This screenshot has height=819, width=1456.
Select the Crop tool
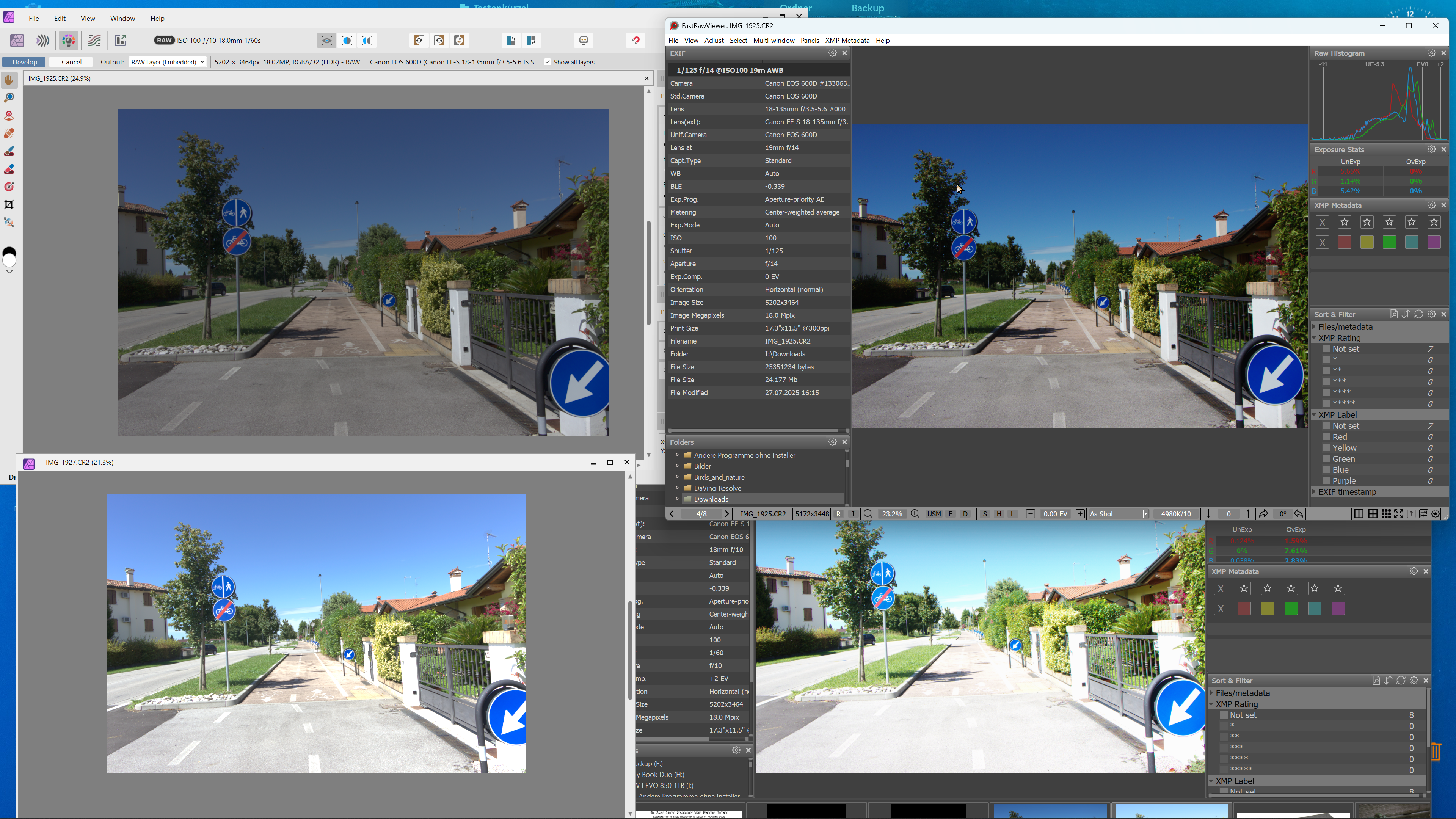(x=9, y=205)
